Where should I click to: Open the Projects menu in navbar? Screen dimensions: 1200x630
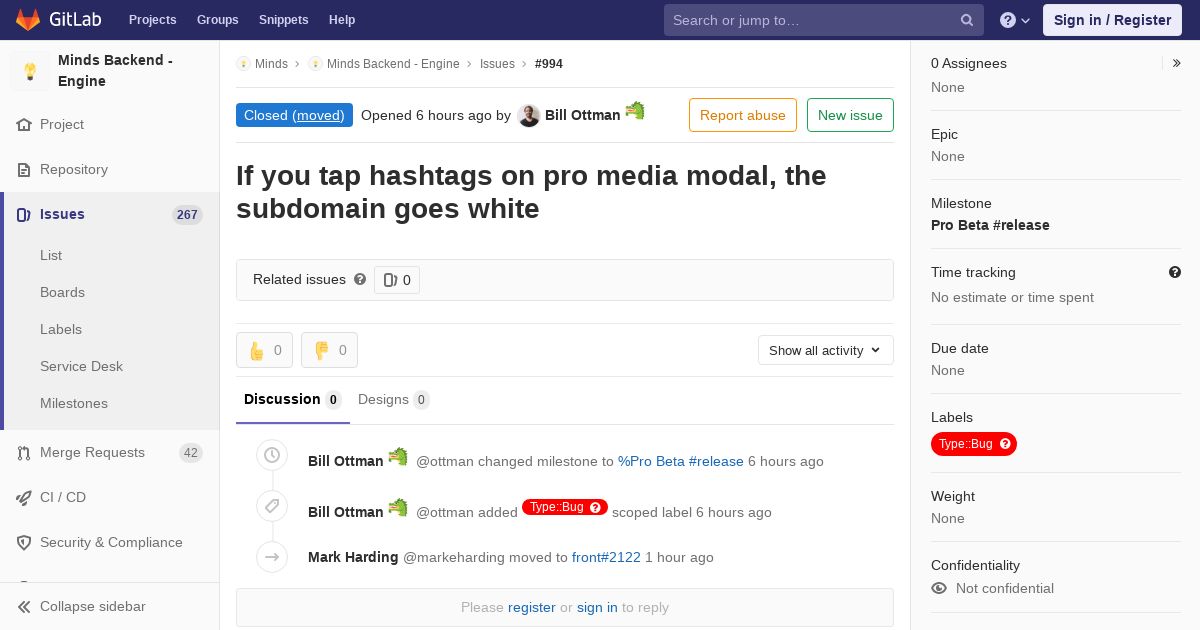pyautogui.click(x=153, y=20)
